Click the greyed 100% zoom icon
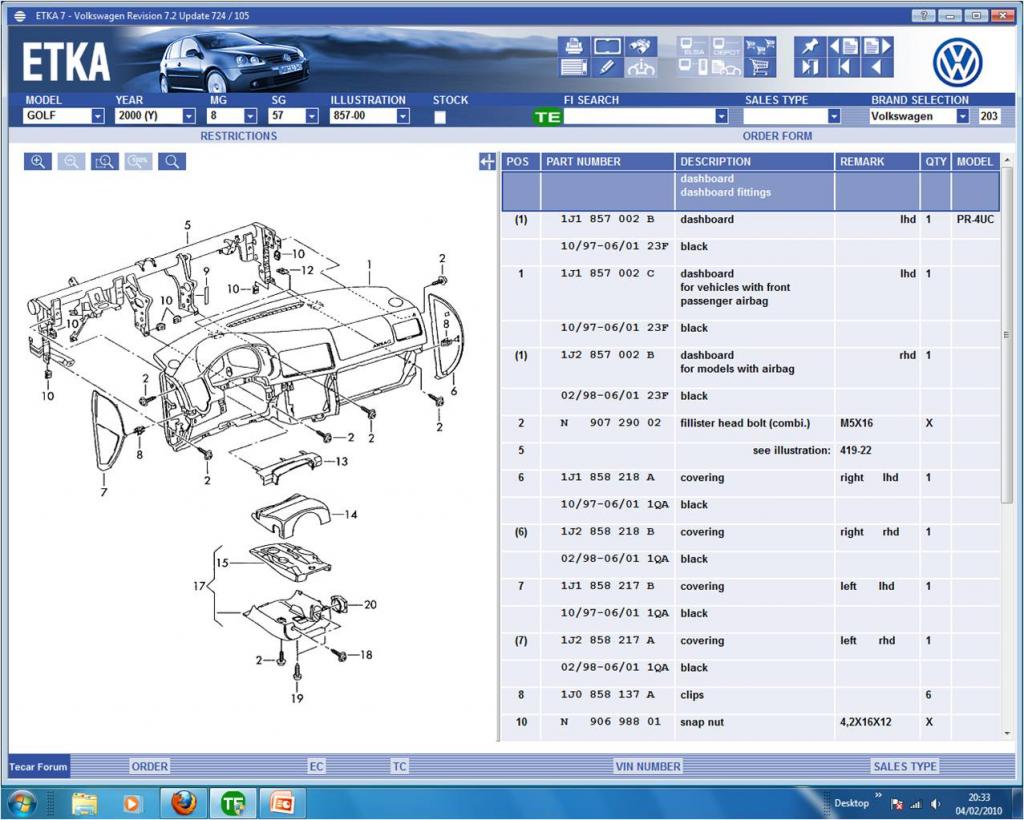The width and height of the screenshot is (1024, 820). click(138, 161)
